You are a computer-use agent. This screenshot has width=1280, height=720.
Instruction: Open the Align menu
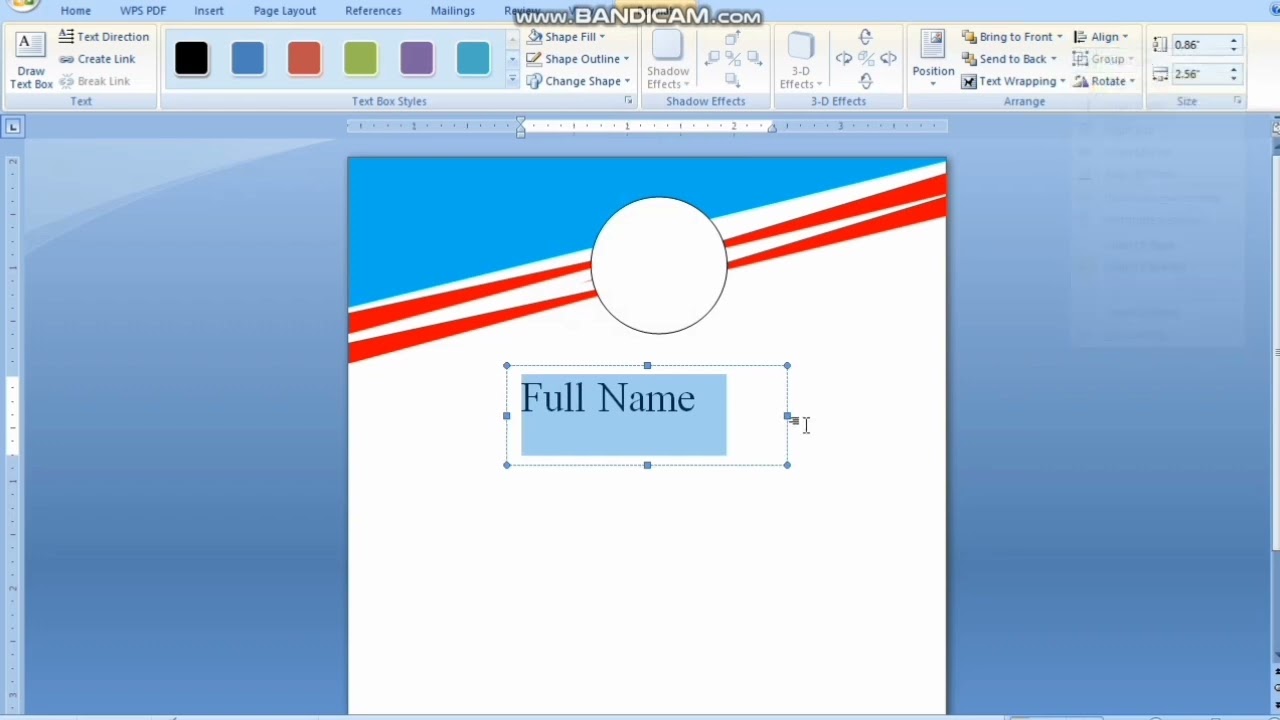point(1101,37)
